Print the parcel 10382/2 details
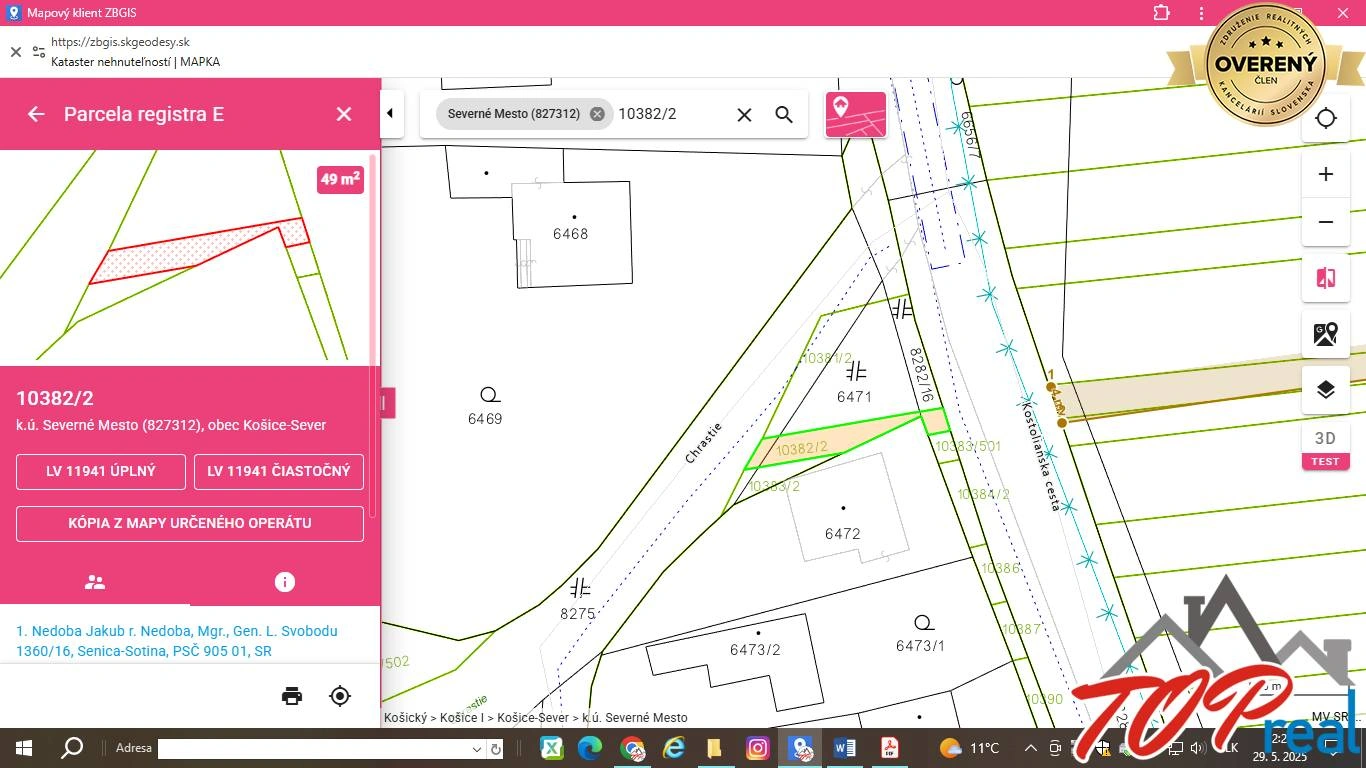This screenshot has width=1366, height=768. (x=291, y=696)
